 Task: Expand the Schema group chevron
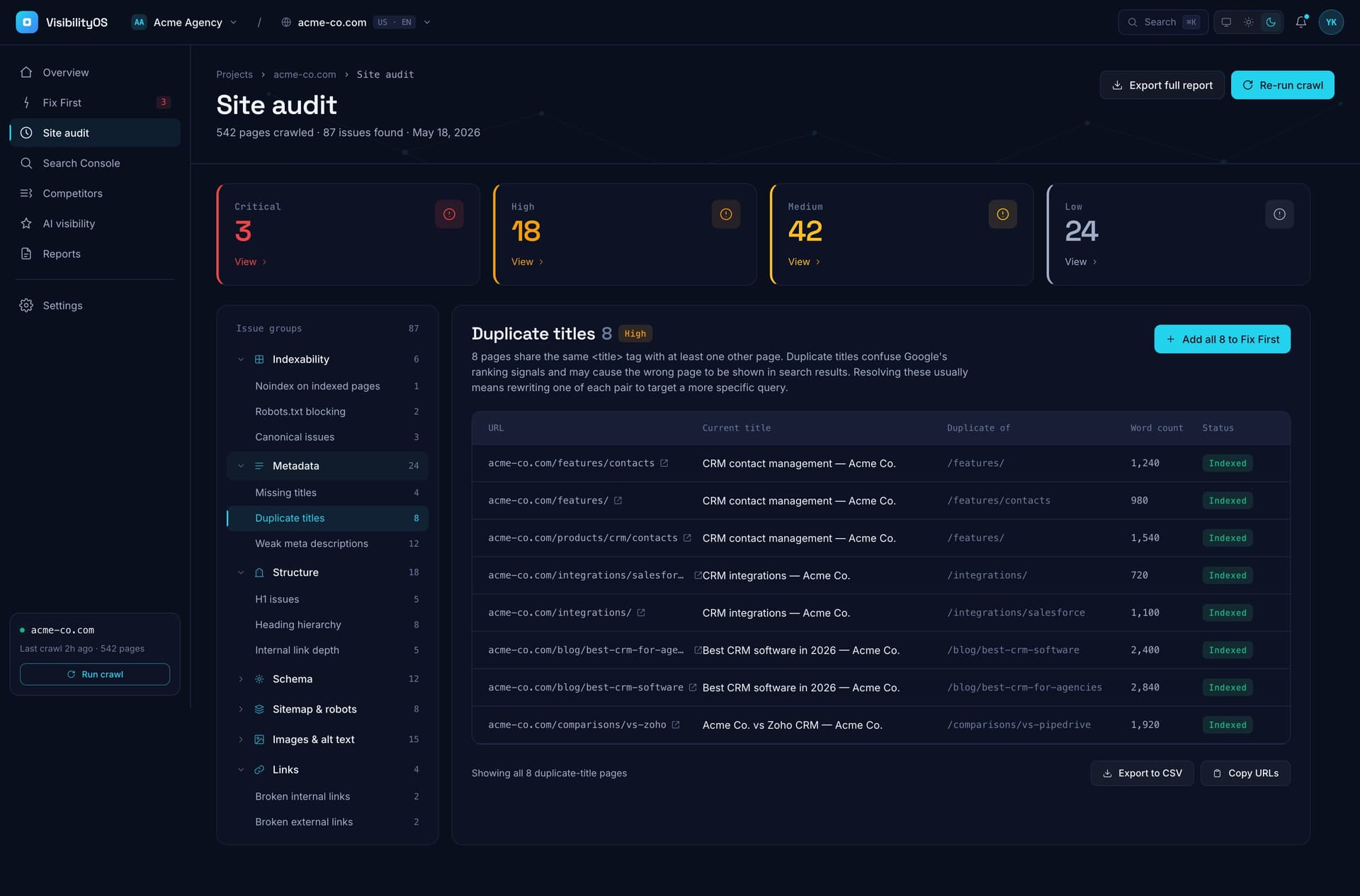[x=241, y=679]
